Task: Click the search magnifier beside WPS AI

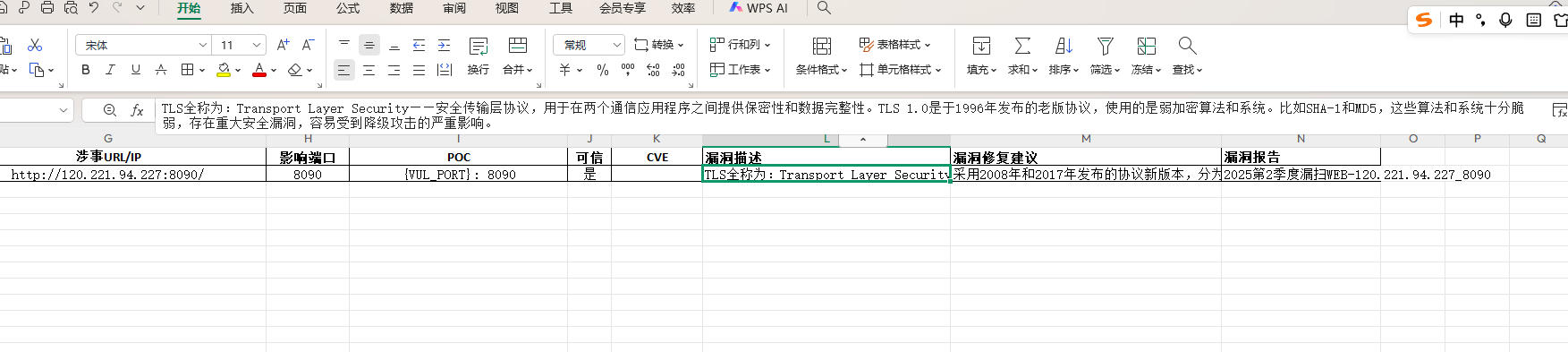Action: [824, 8]
